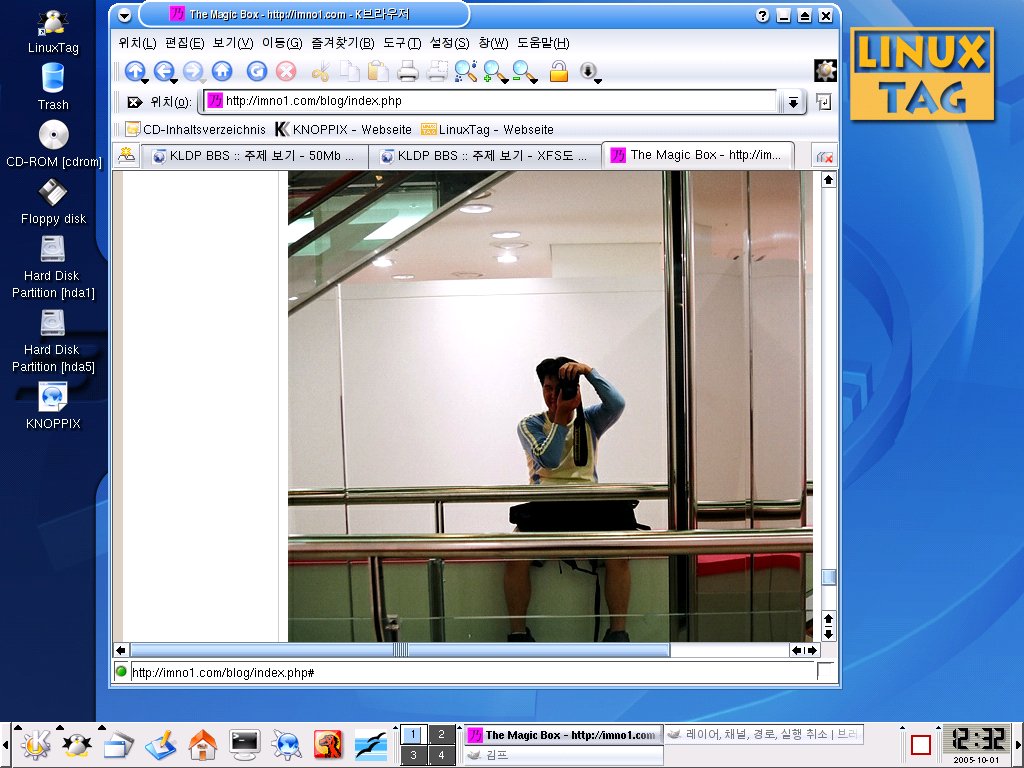Open the 도구(T) menu

click(402, 43)
